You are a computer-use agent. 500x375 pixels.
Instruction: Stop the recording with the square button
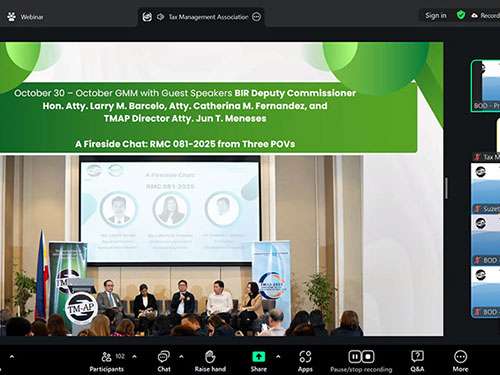point(368,357)
